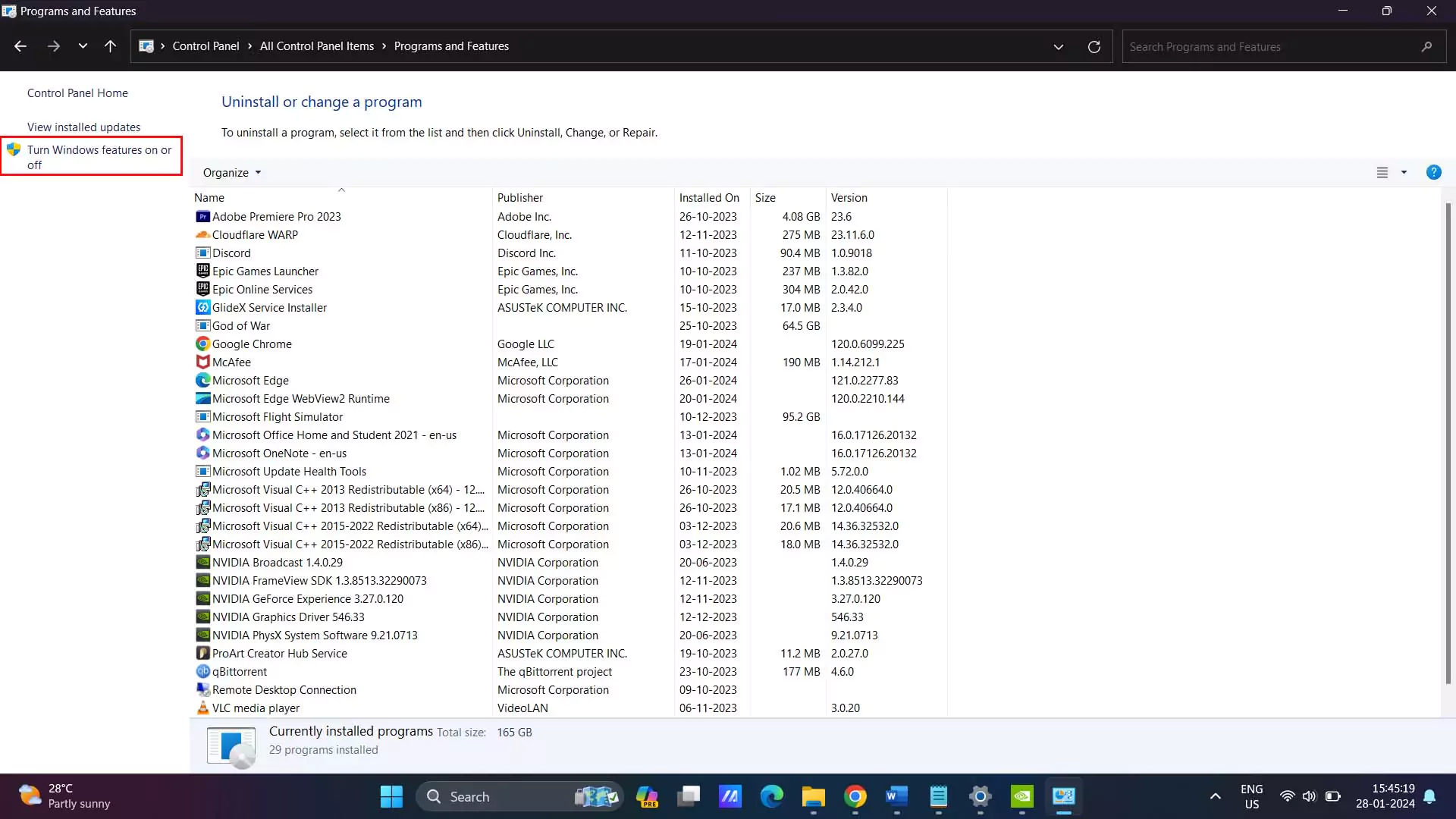Open Windows Start button on taskbar

point(391,797)
